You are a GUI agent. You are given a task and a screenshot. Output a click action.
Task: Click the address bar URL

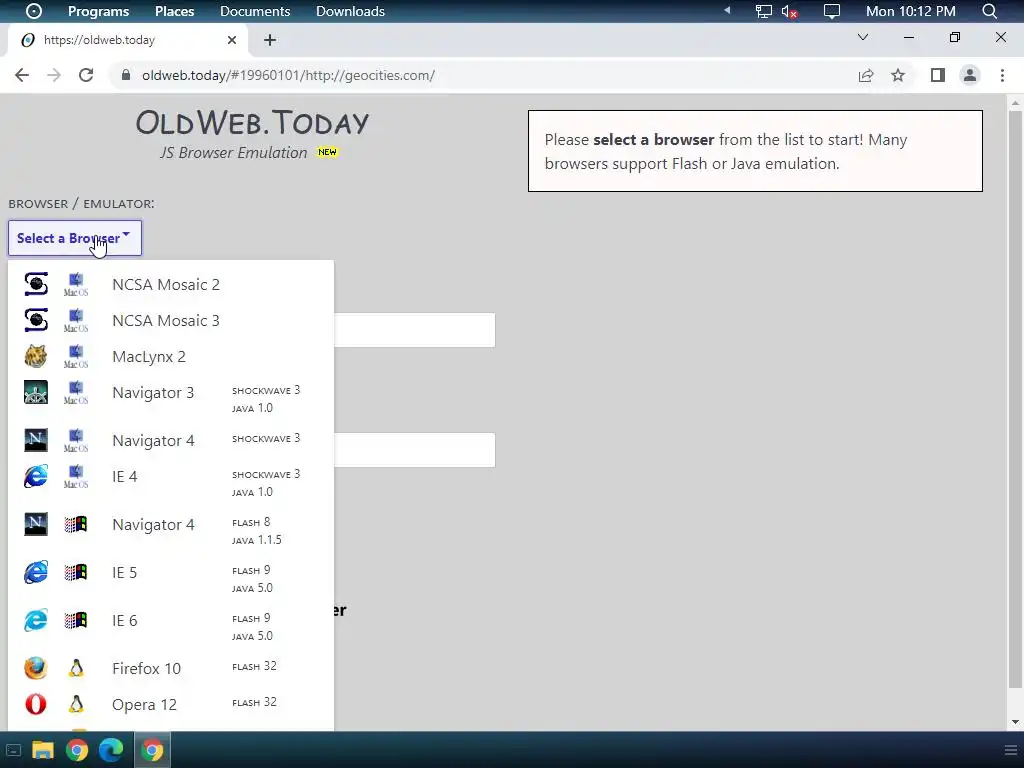click(288, 75)
